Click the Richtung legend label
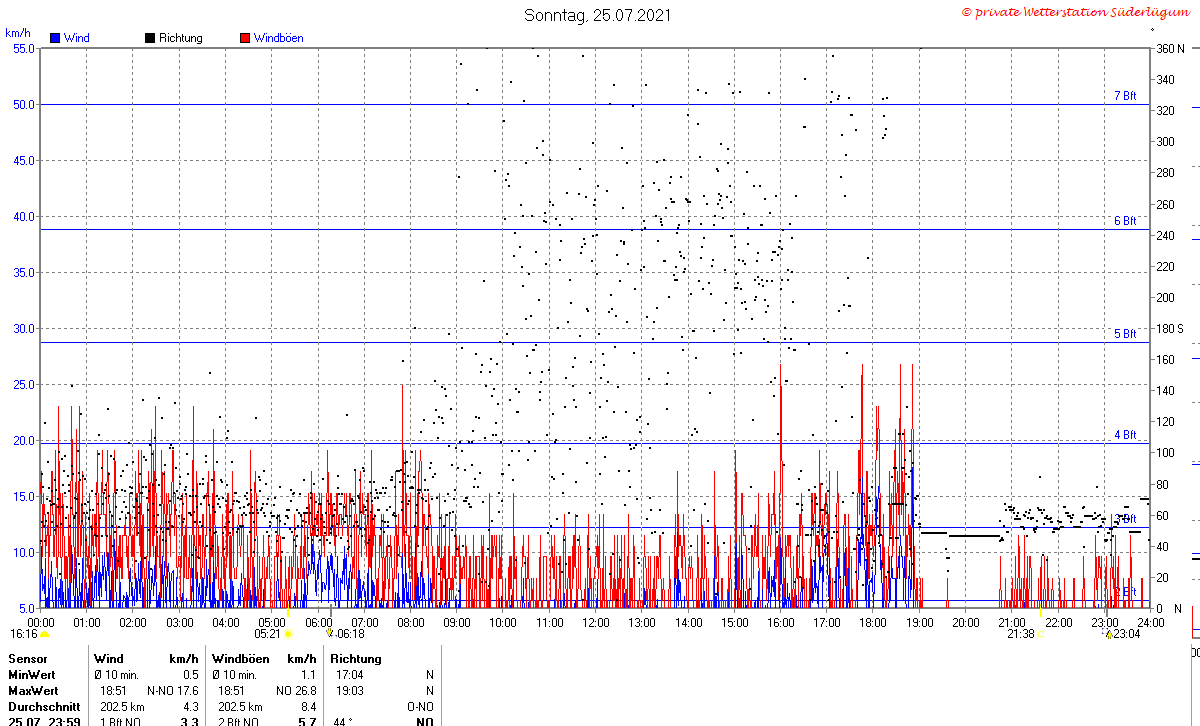 pyautogui.click(x=180, y=38)
